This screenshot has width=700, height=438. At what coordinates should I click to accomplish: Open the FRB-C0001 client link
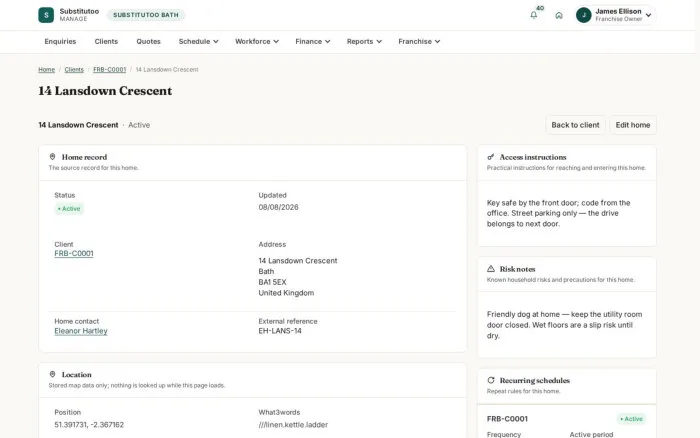(74, 254)
